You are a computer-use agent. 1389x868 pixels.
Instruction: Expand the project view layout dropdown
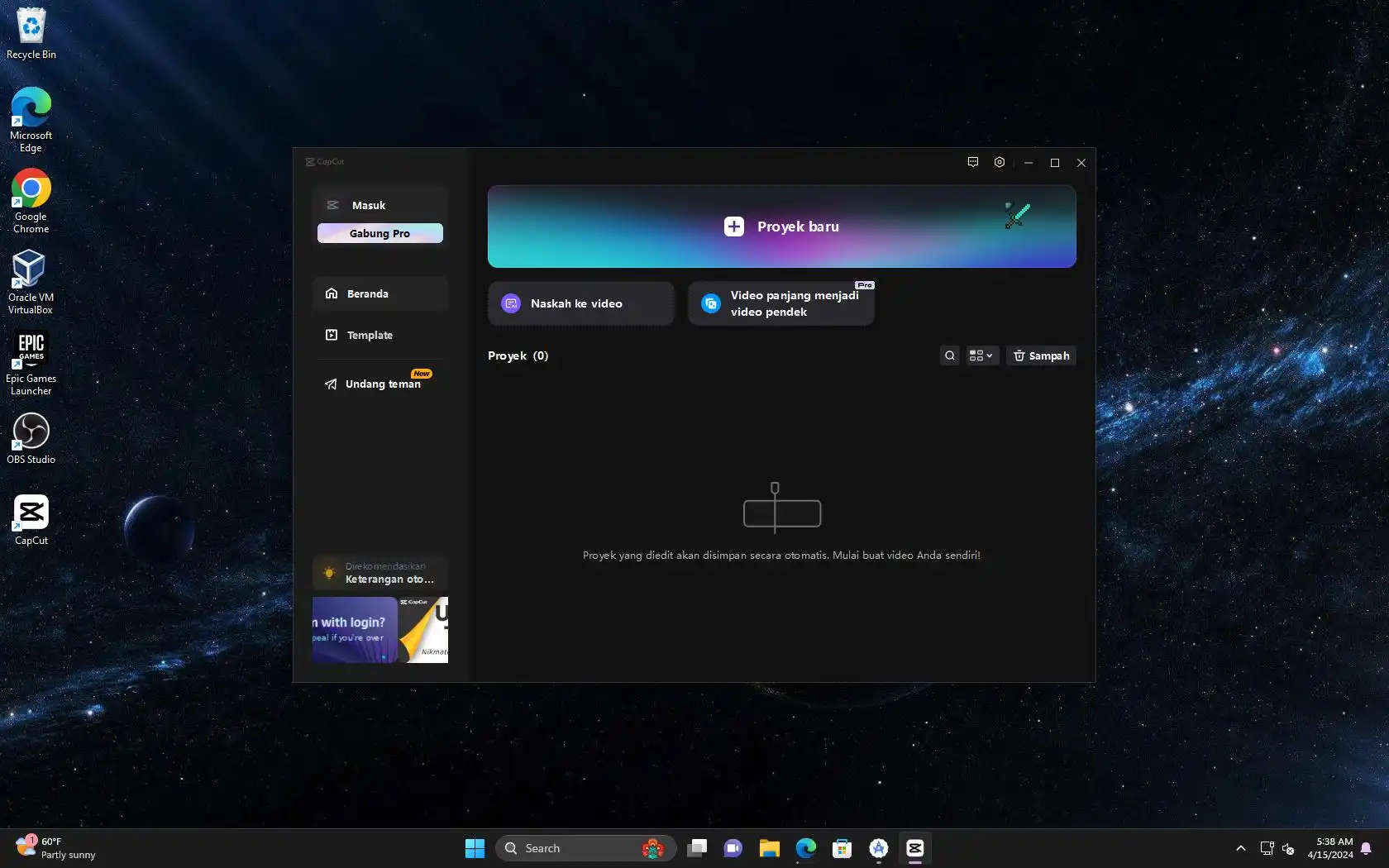(x=981, y=355)
